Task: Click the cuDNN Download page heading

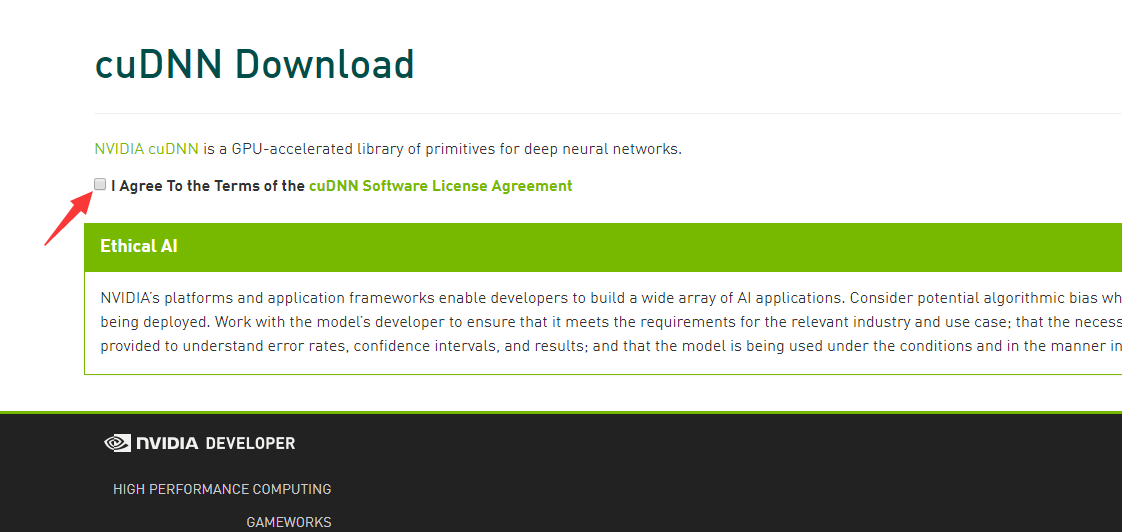Action: coord(255,64)
